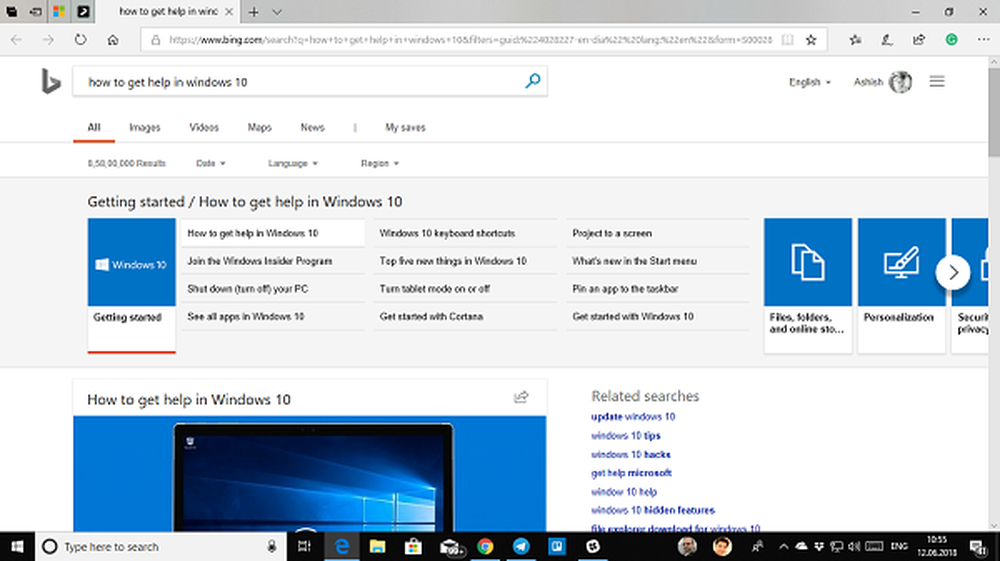
Task: Switch to the Images tab
Action: click(144, 128)
